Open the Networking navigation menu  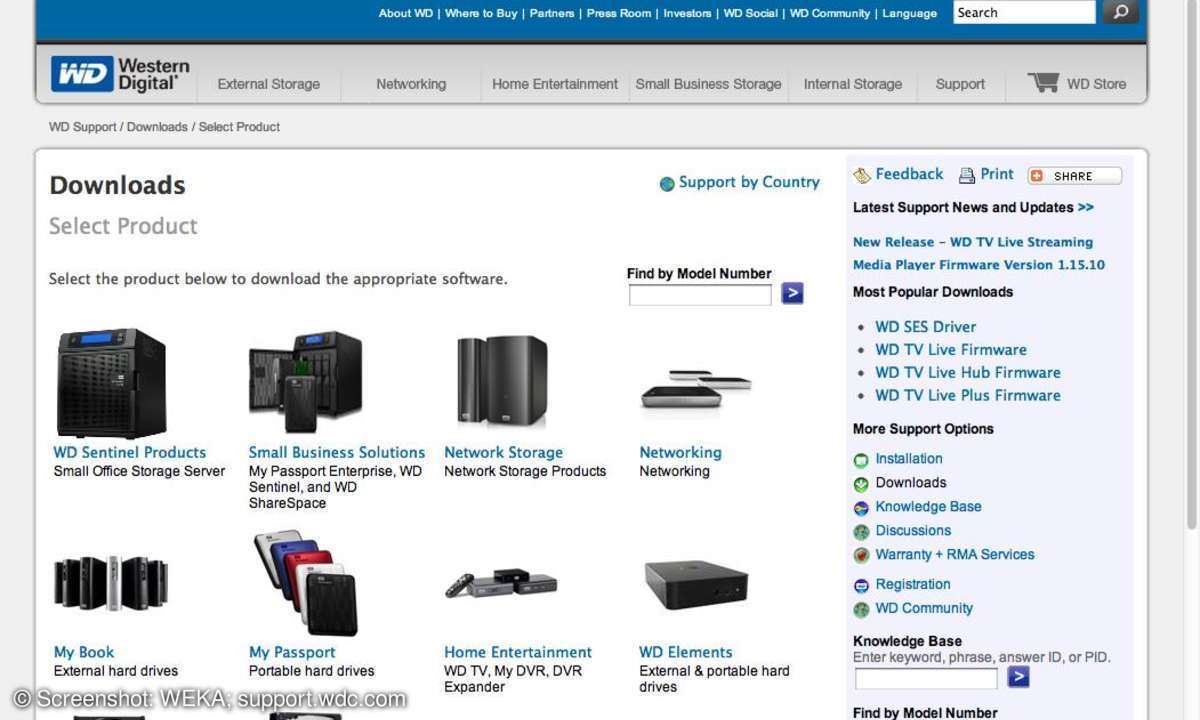click(x=411, y=84)
